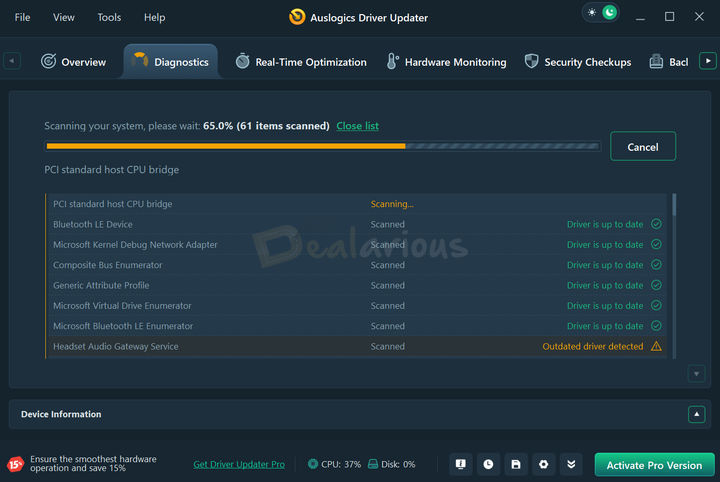Expand the Device Information panel

click(x=697, y=414)
